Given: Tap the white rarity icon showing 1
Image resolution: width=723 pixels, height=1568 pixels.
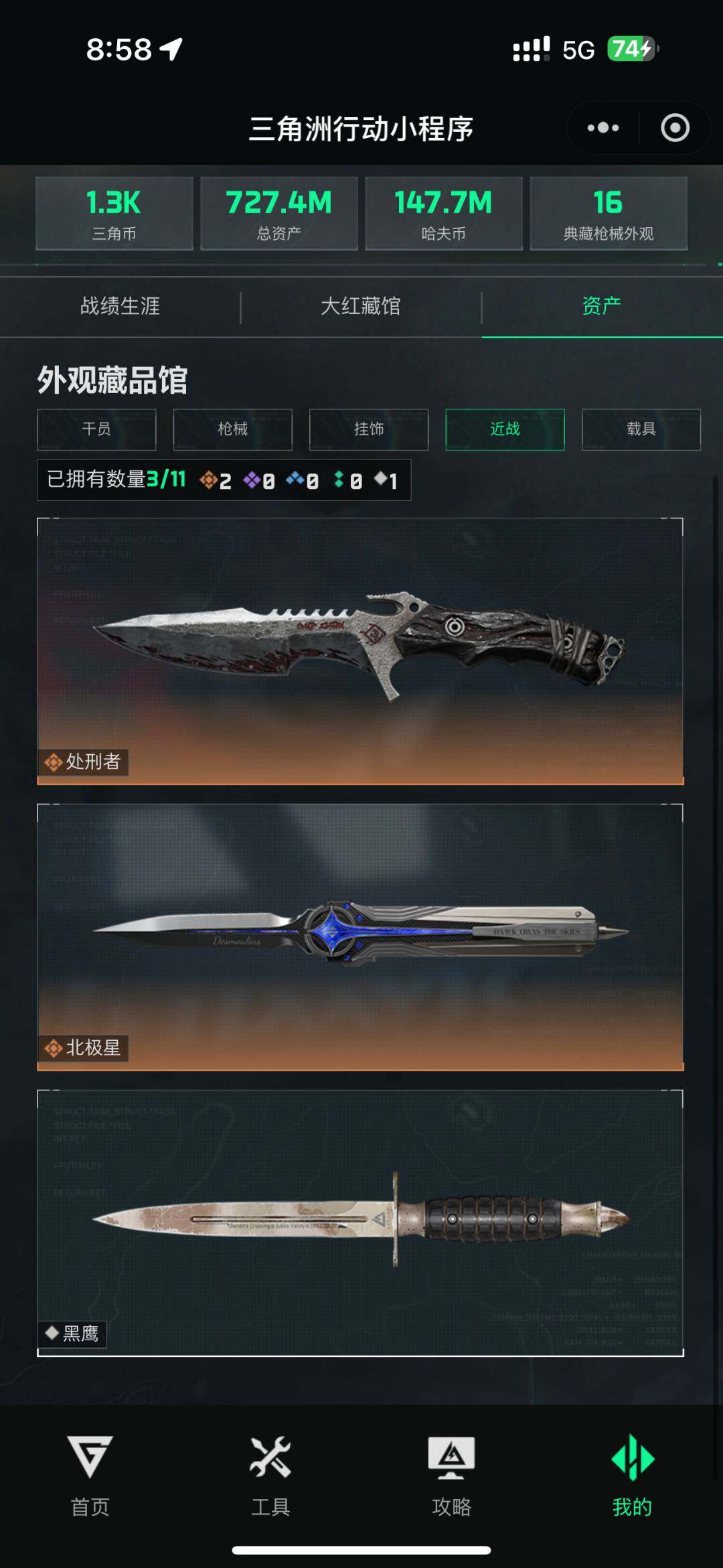Looking at the screenshot, I should pos(380,478).
